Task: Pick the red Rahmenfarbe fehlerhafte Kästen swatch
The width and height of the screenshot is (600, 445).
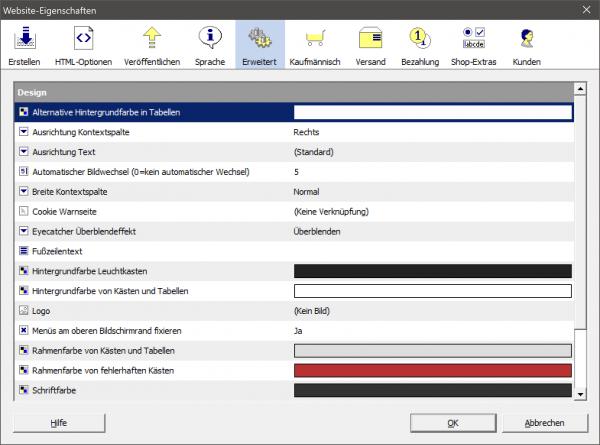Action: [432, 370]
